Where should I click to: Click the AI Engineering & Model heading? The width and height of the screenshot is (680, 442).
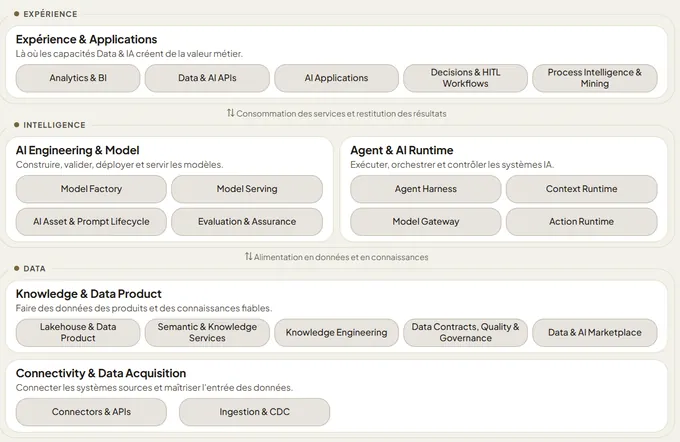point(78,151)
